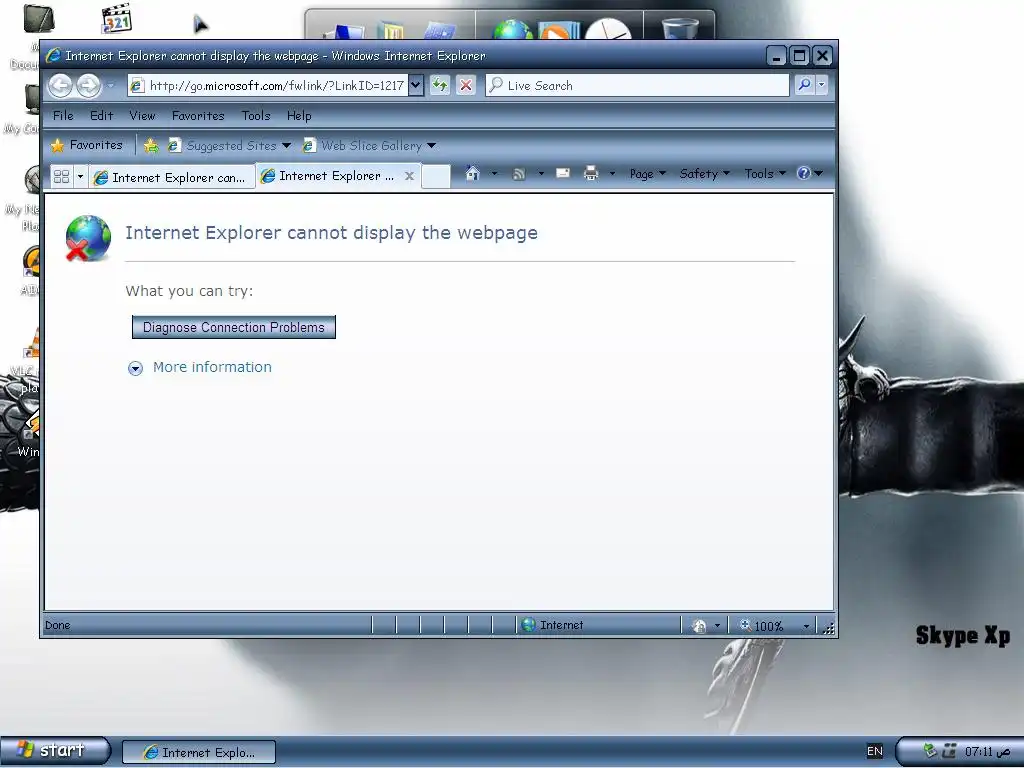
Task: Open Protected Mode status icon in status bar
Action: [x=699, y=626]
